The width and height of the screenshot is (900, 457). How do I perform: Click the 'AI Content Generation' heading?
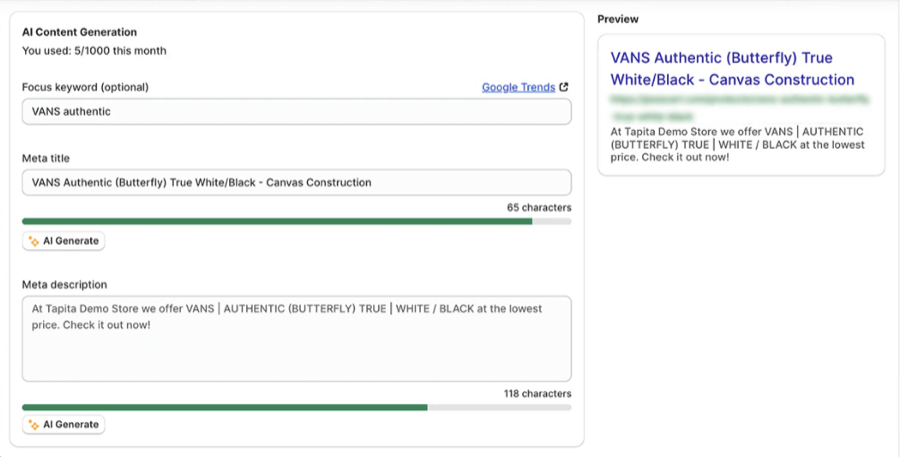tap(80, 32)
